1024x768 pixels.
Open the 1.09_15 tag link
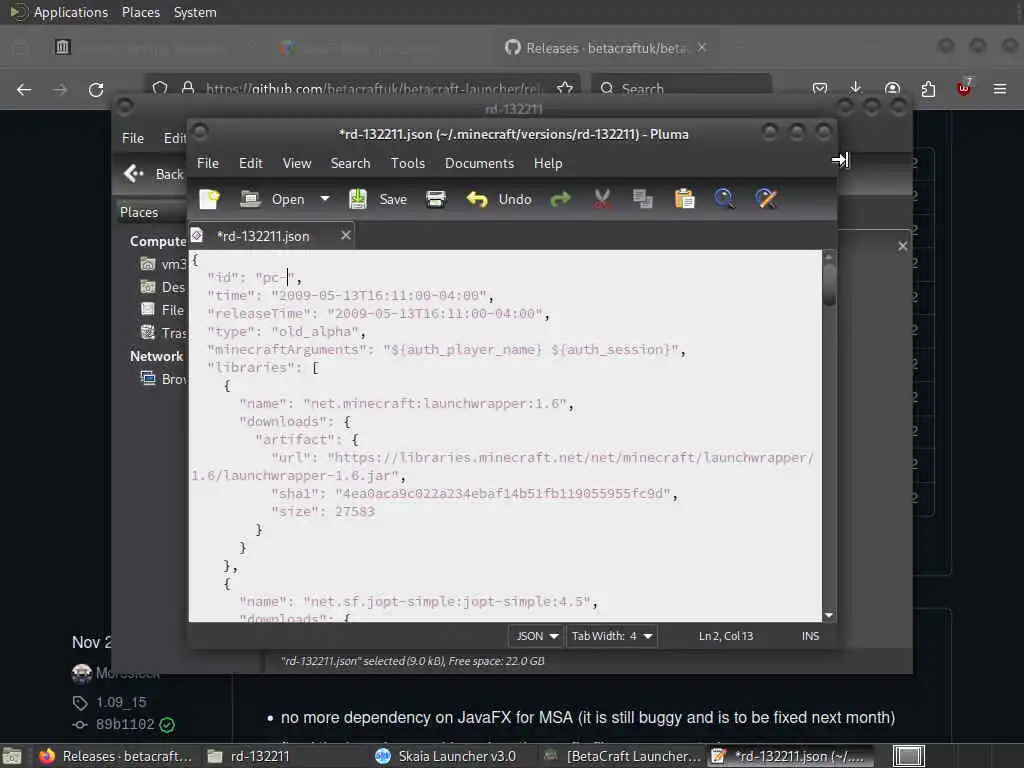pyautogui.click(x=121, y=703)
